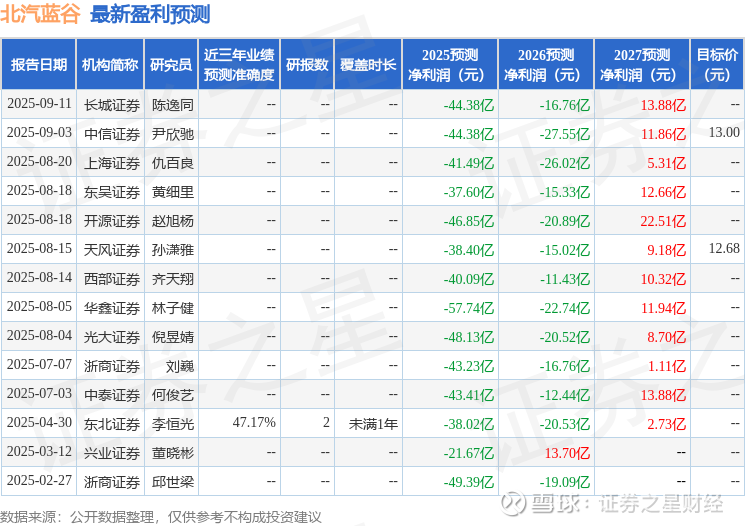745x526 pixels.
Task: Click analyst name 林子健
Action: click(172, 308)
